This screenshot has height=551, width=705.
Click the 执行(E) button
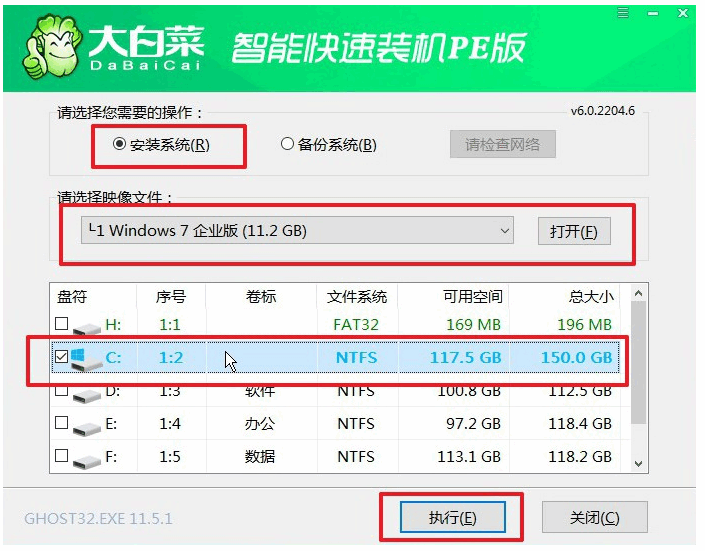click(x=452, y=517)
